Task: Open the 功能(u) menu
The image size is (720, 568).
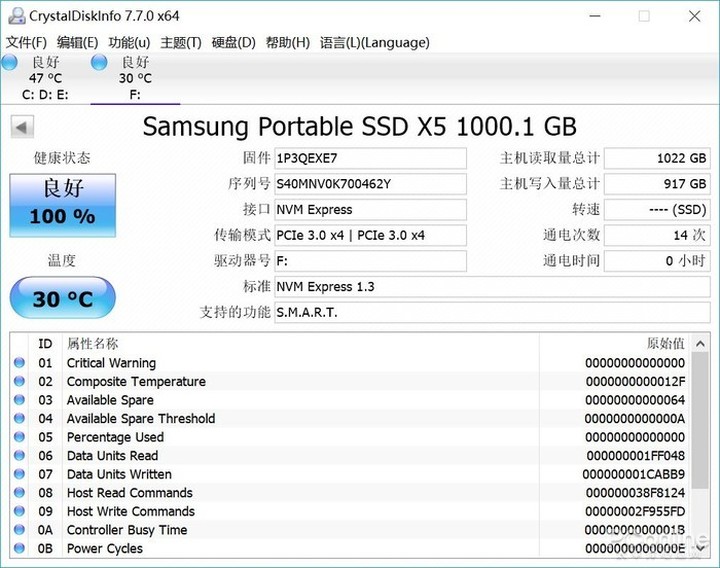Action: pyautogui.click(x=129, y=42)
